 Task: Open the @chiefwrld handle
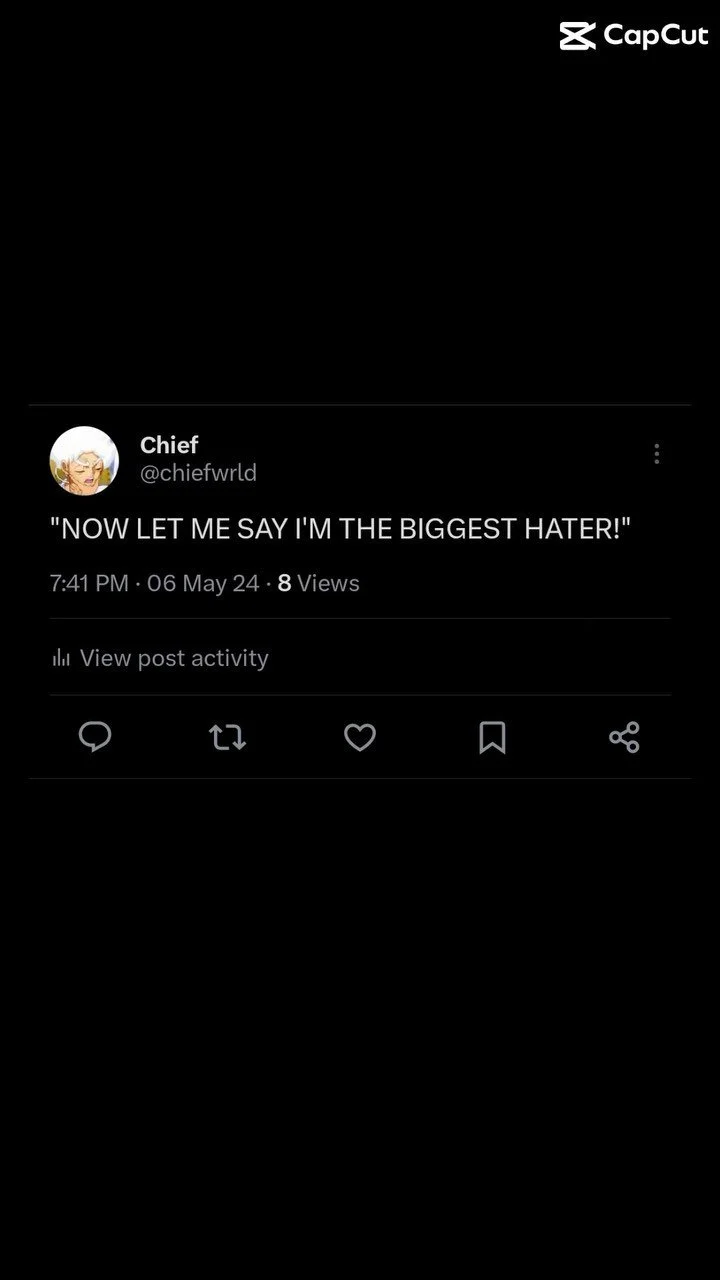click(198, 473)
